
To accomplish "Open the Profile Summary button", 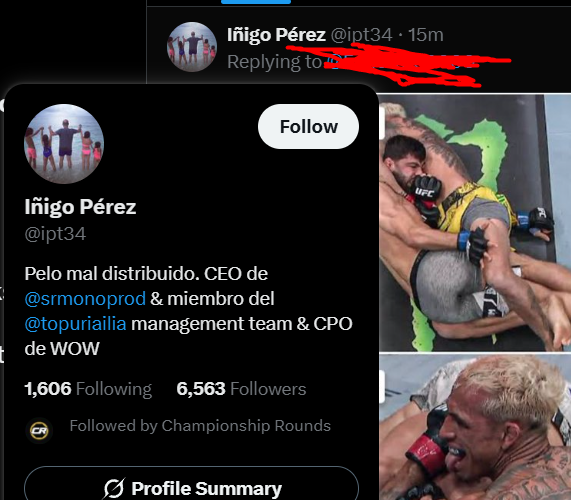I will click(192, 485).
